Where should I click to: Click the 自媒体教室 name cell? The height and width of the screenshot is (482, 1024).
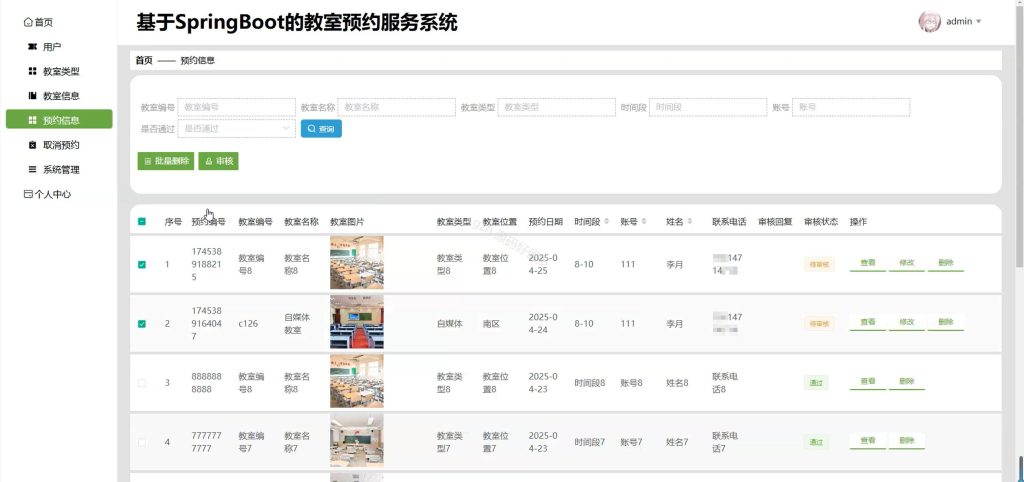297,324
